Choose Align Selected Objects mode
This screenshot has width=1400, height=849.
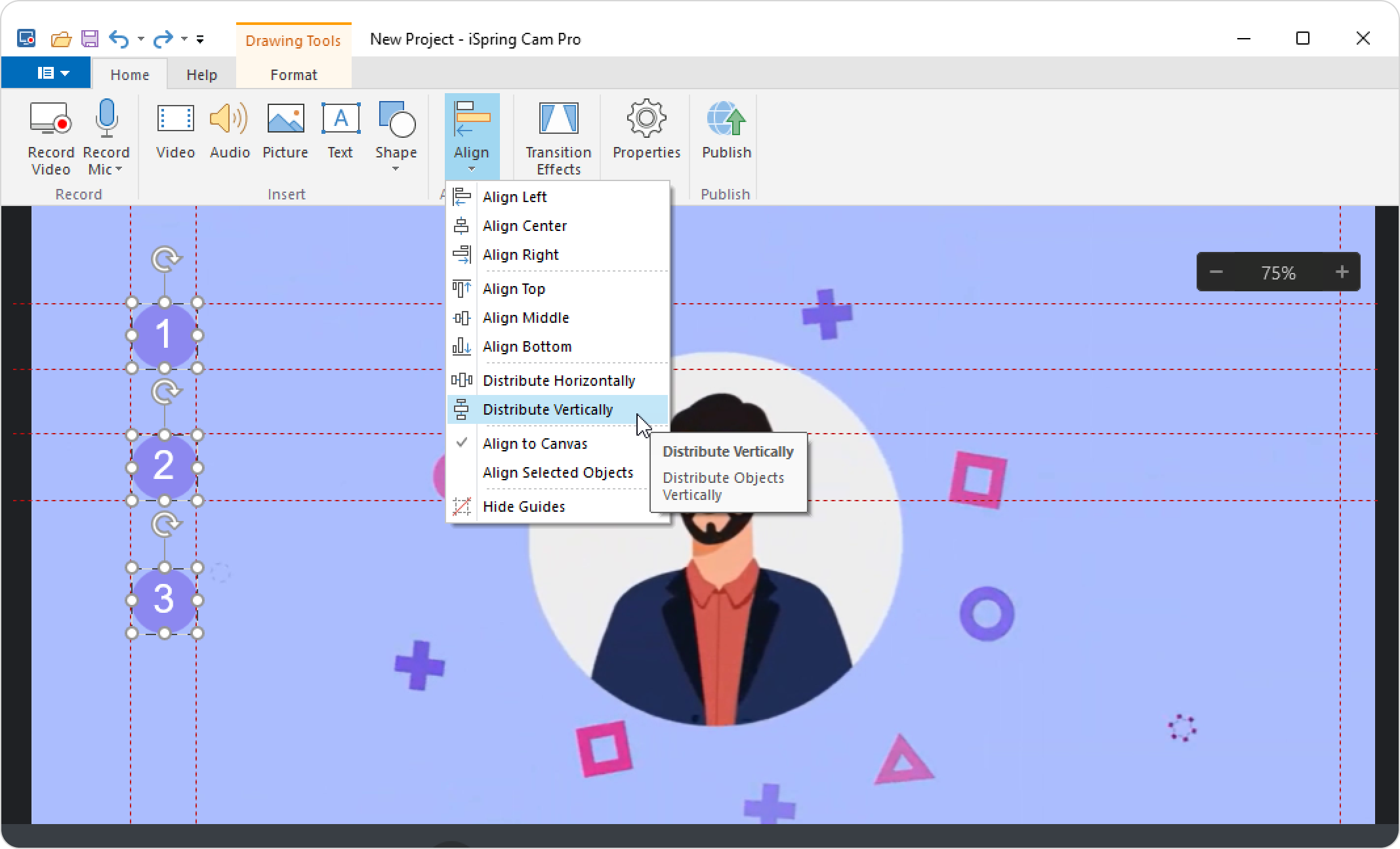point(558,472)
